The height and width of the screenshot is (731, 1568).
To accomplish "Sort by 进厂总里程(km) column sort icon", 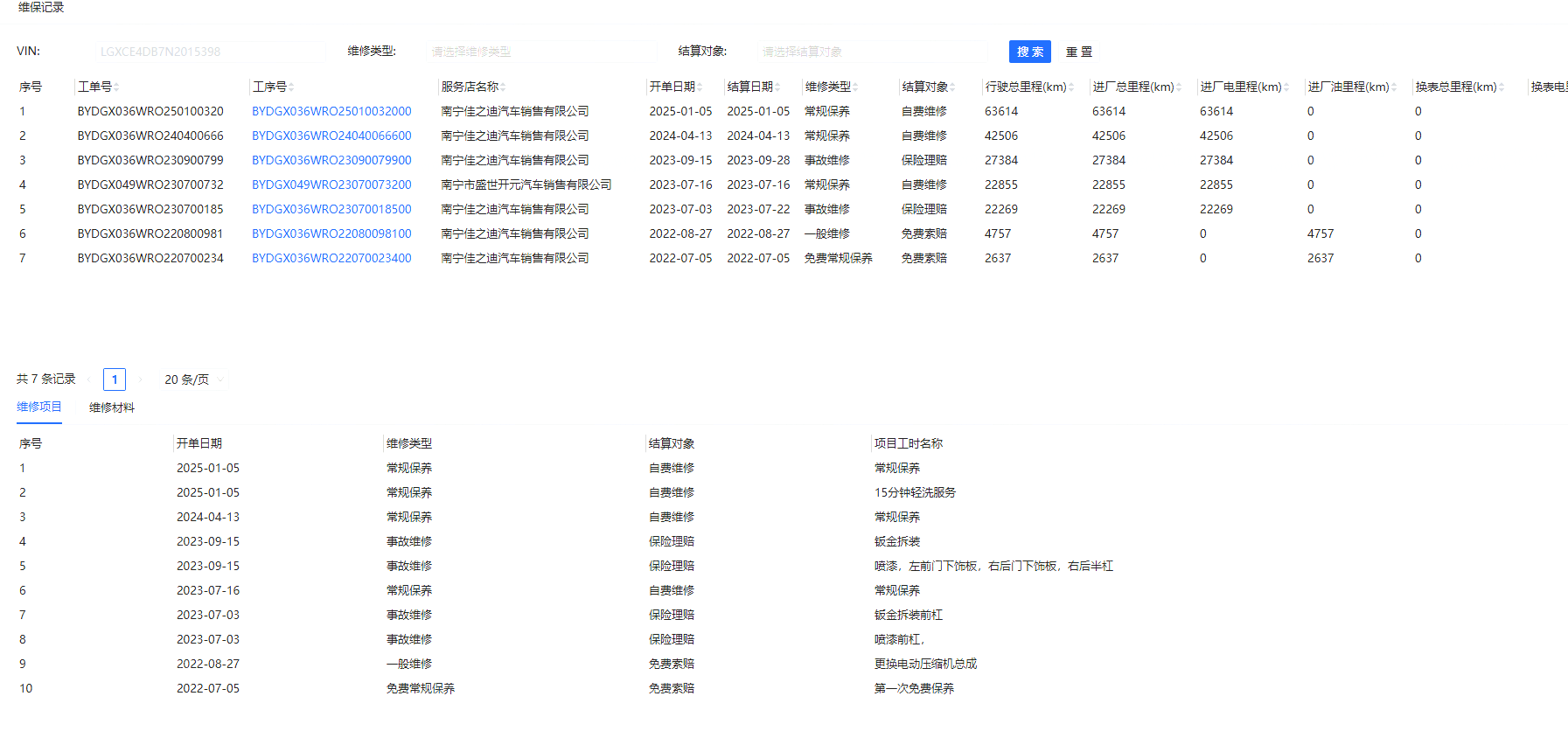I will point(1179,87).
